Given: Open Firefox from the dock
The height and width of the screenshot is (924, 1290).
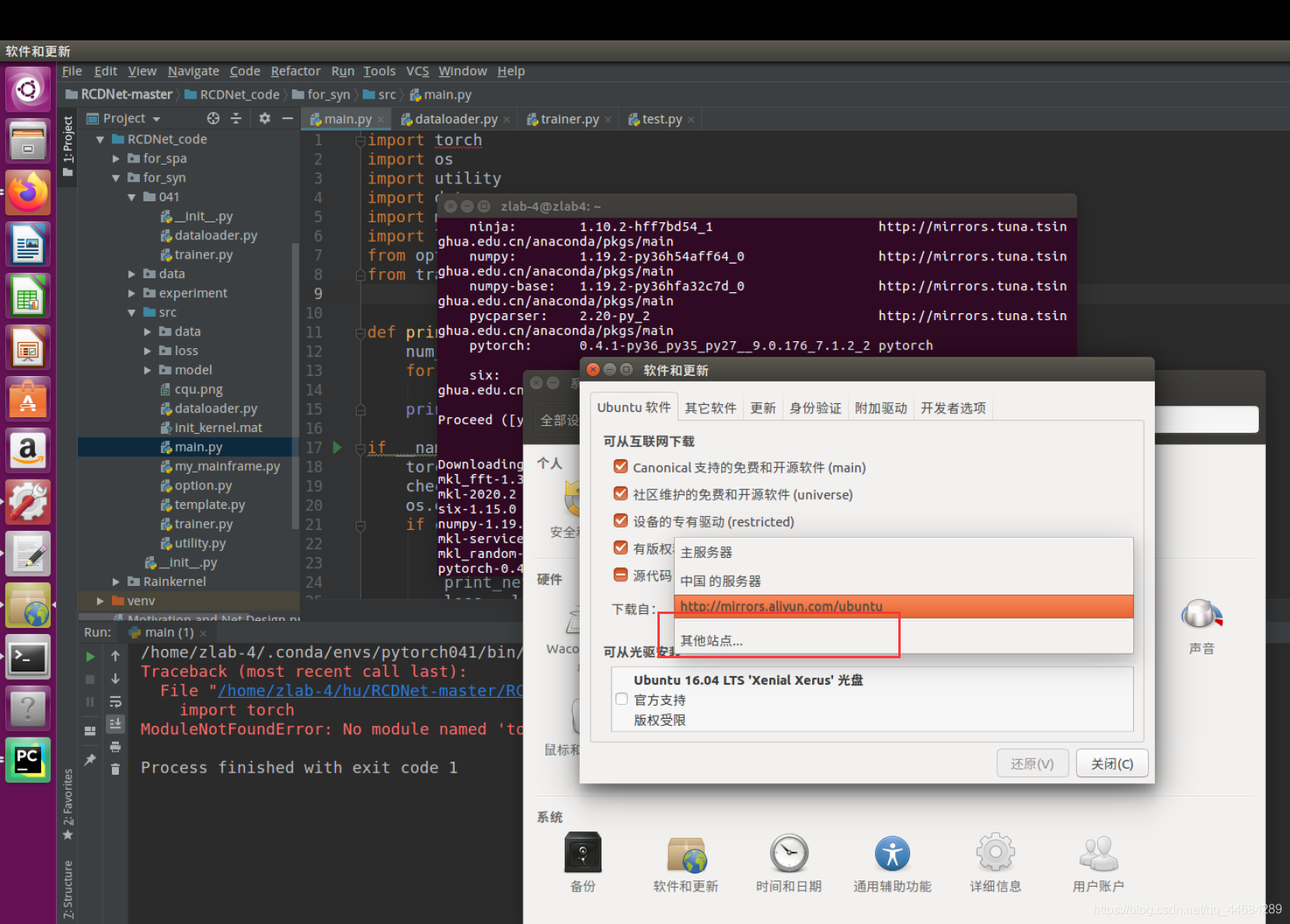Looking at the screenshot, I should coord(28,192).
